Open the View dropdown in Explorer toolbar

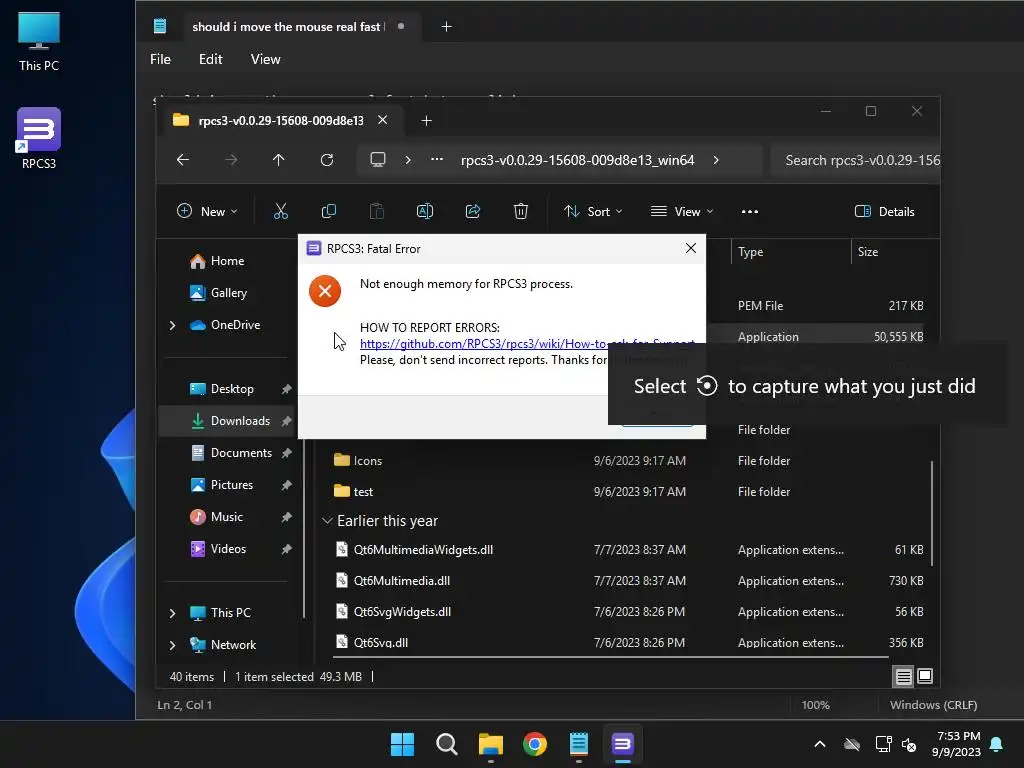[x=682, y=212]
